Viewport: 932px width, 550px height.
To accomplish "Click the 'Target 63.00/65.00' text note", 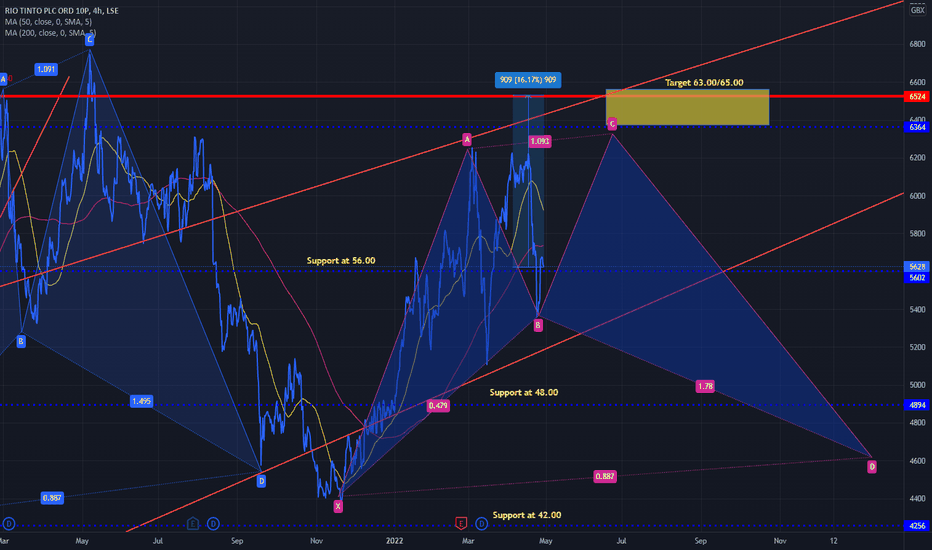I will tap(704, 83).
